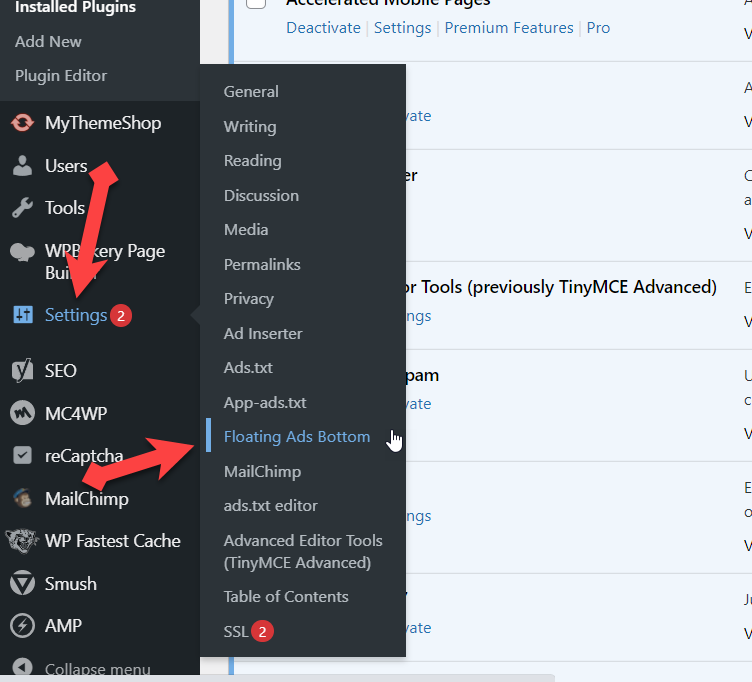The height and width of the screenshot is (682, 752).
Task: Collapse the admin sidebar menu
Action: (97, 669)
